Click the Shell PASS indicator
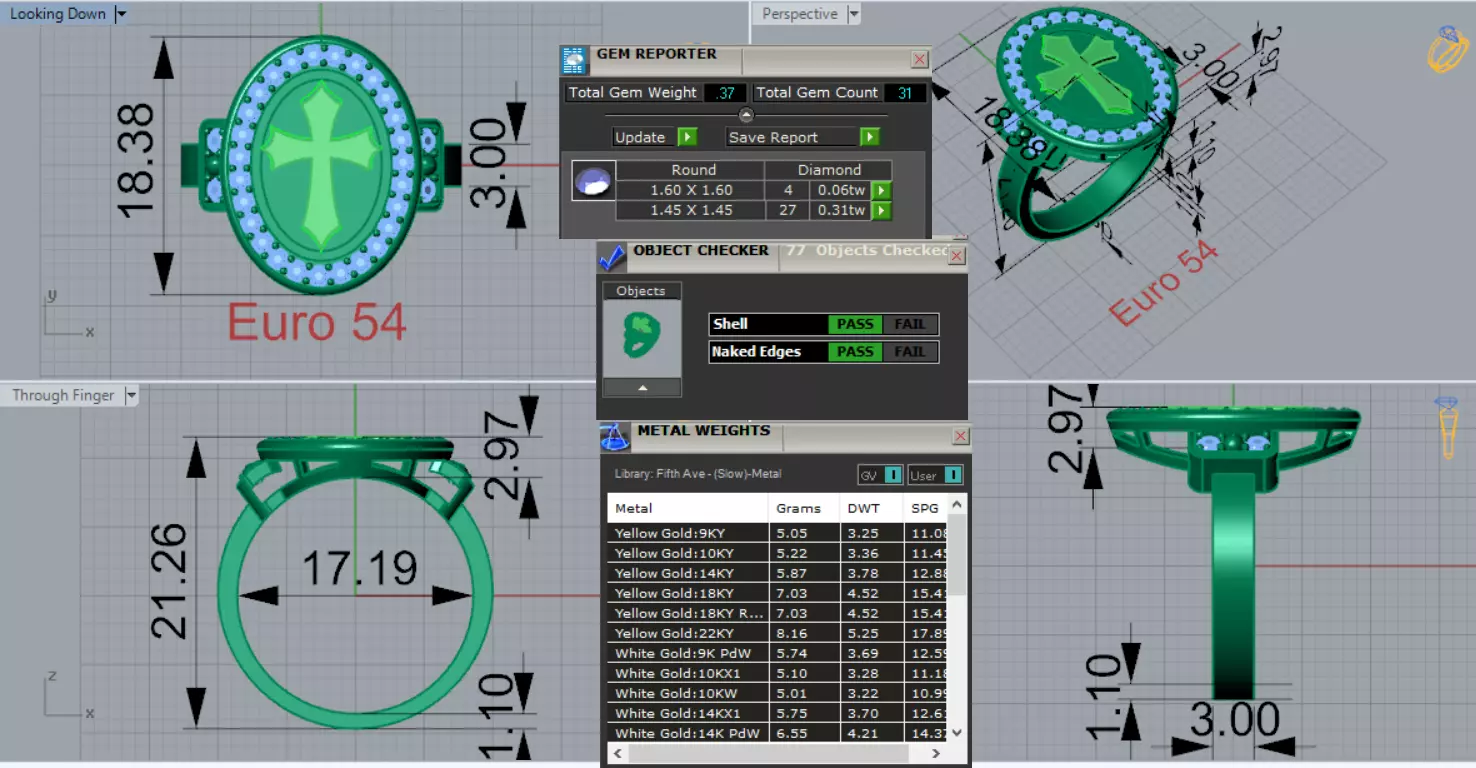The height and width of the screenshot is (768, 1476). coord(855,324)
